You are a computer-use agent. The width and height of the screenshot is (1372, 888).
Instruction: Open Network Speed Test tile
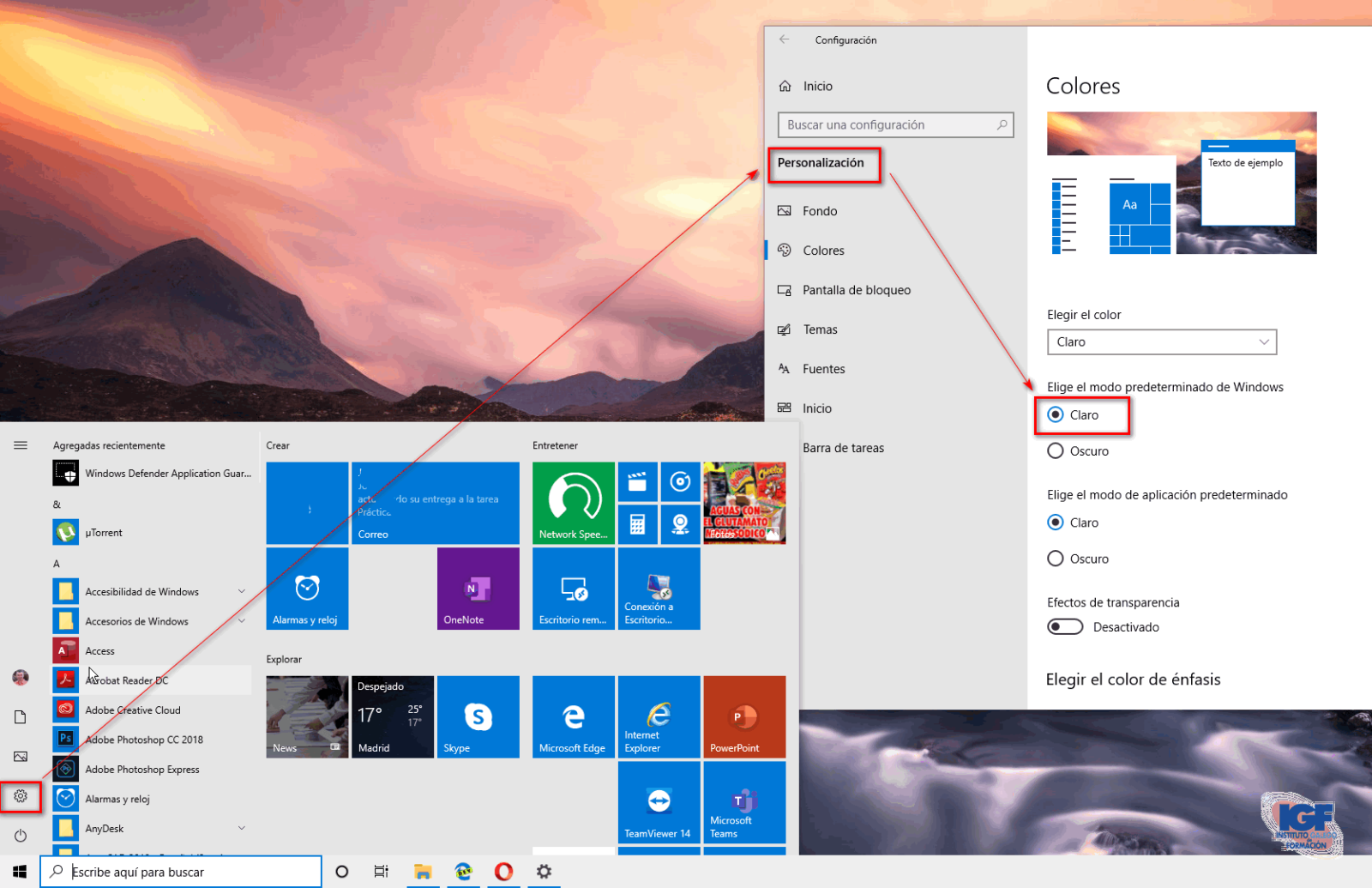[x=573, y=503]
